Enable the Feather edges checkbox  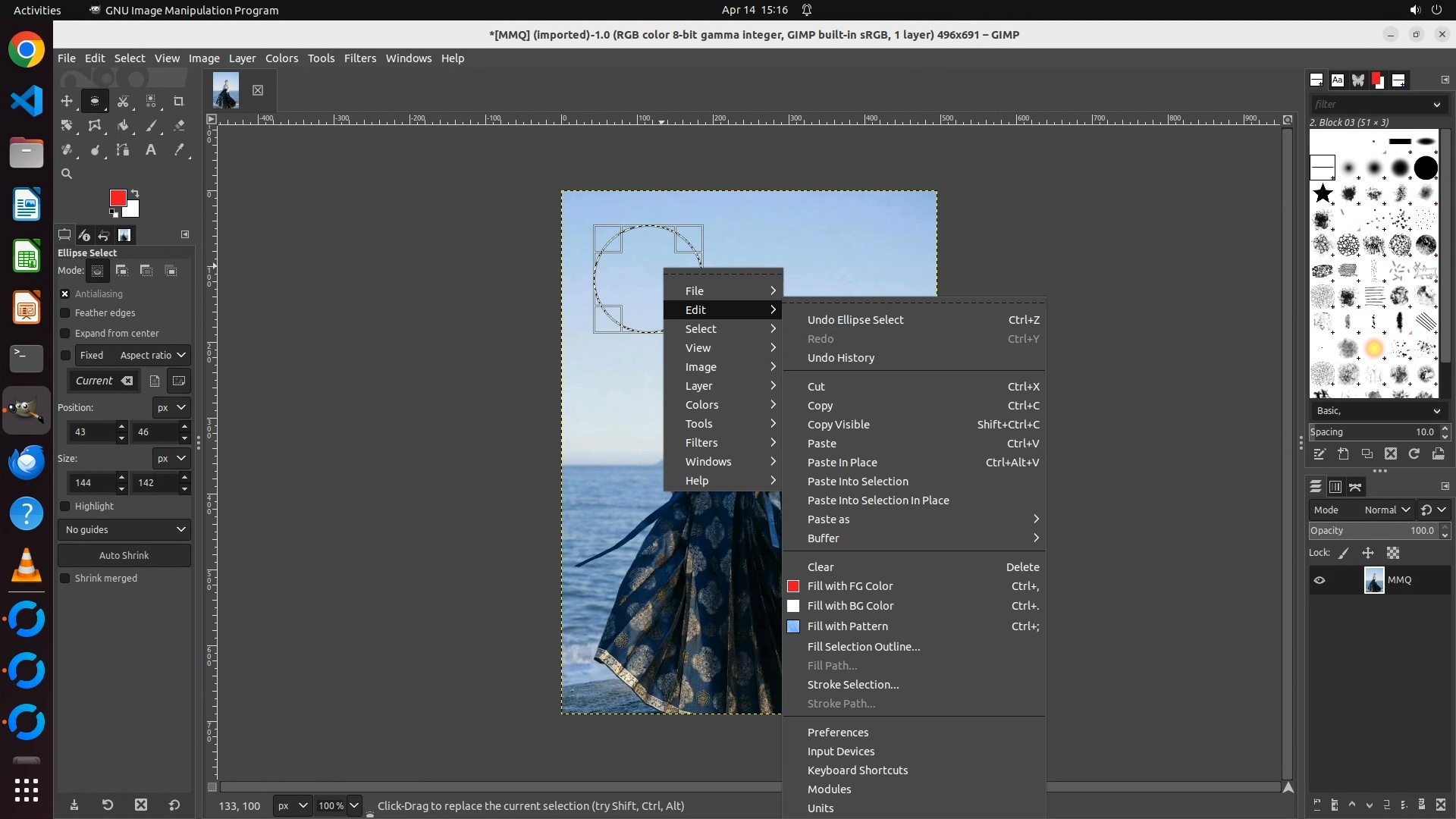[65, 313]
